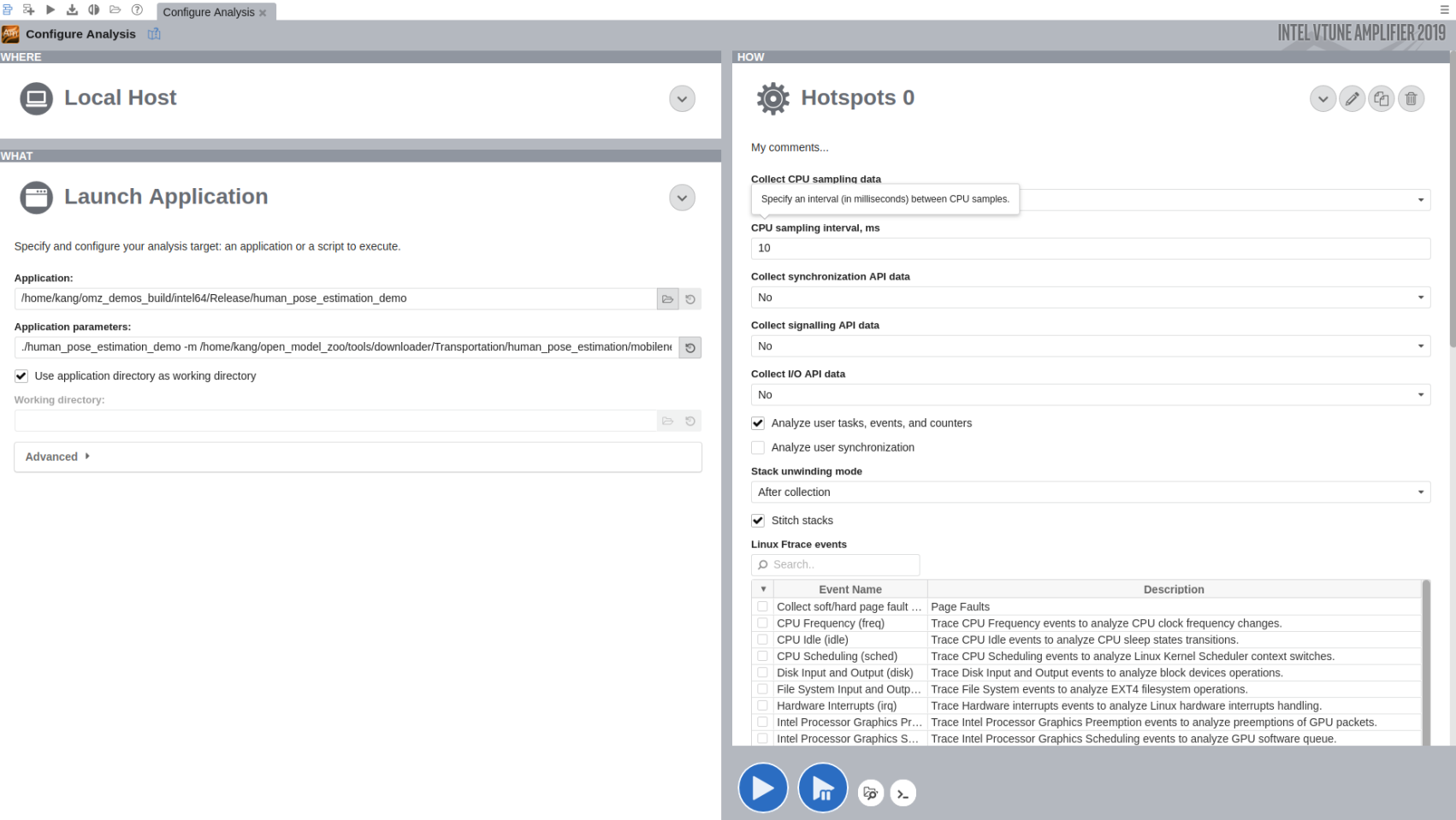The width and height of the screenshot is (1456, 820).
Task: Click the Application path input field
Action: [335, 298]
